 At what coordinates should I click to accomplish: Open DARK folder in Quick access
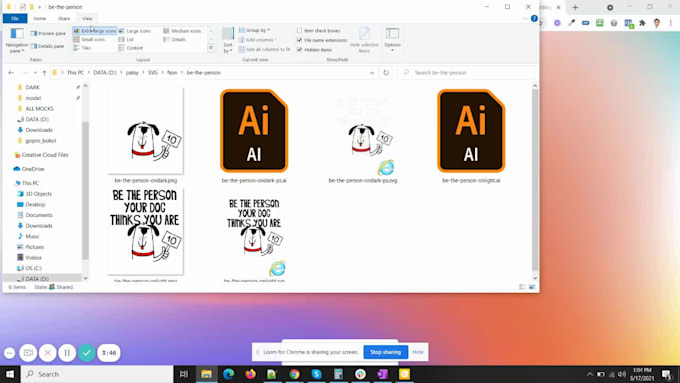click(33, 87)
